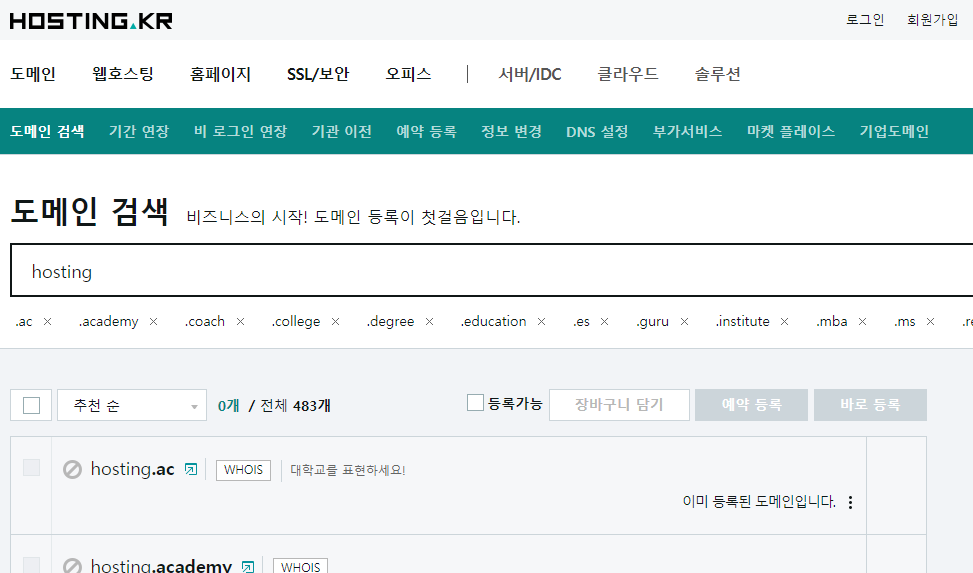This screenshot has width=973, height=573.
Task: Remove the .education extension filter
Action: coord(541,322)
